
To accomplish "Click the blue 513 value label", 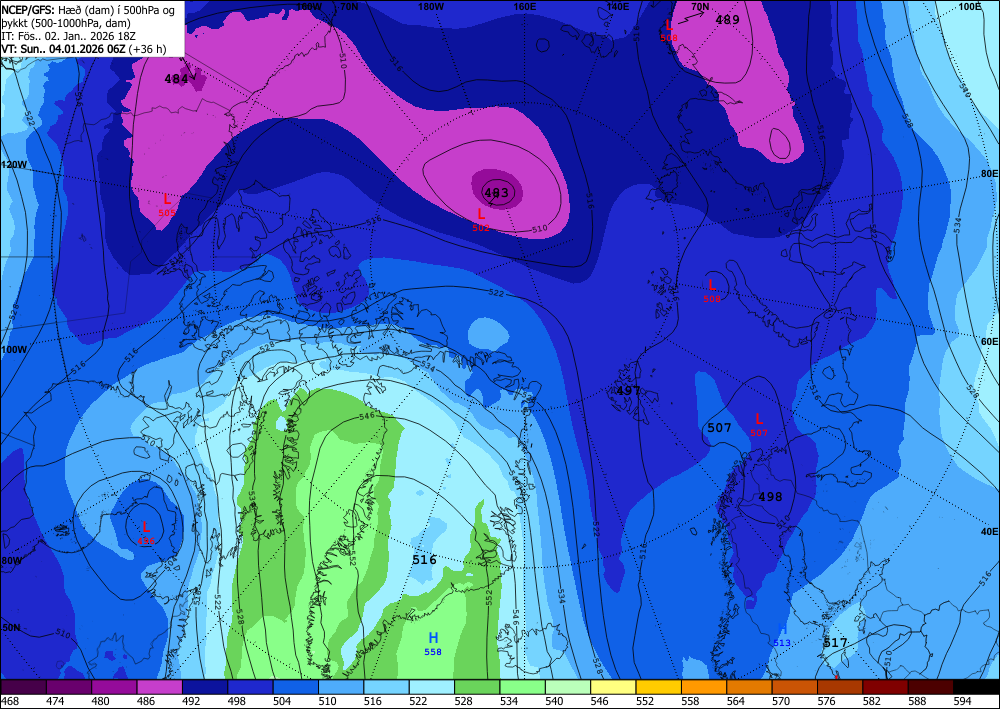I will pos(783,643).
